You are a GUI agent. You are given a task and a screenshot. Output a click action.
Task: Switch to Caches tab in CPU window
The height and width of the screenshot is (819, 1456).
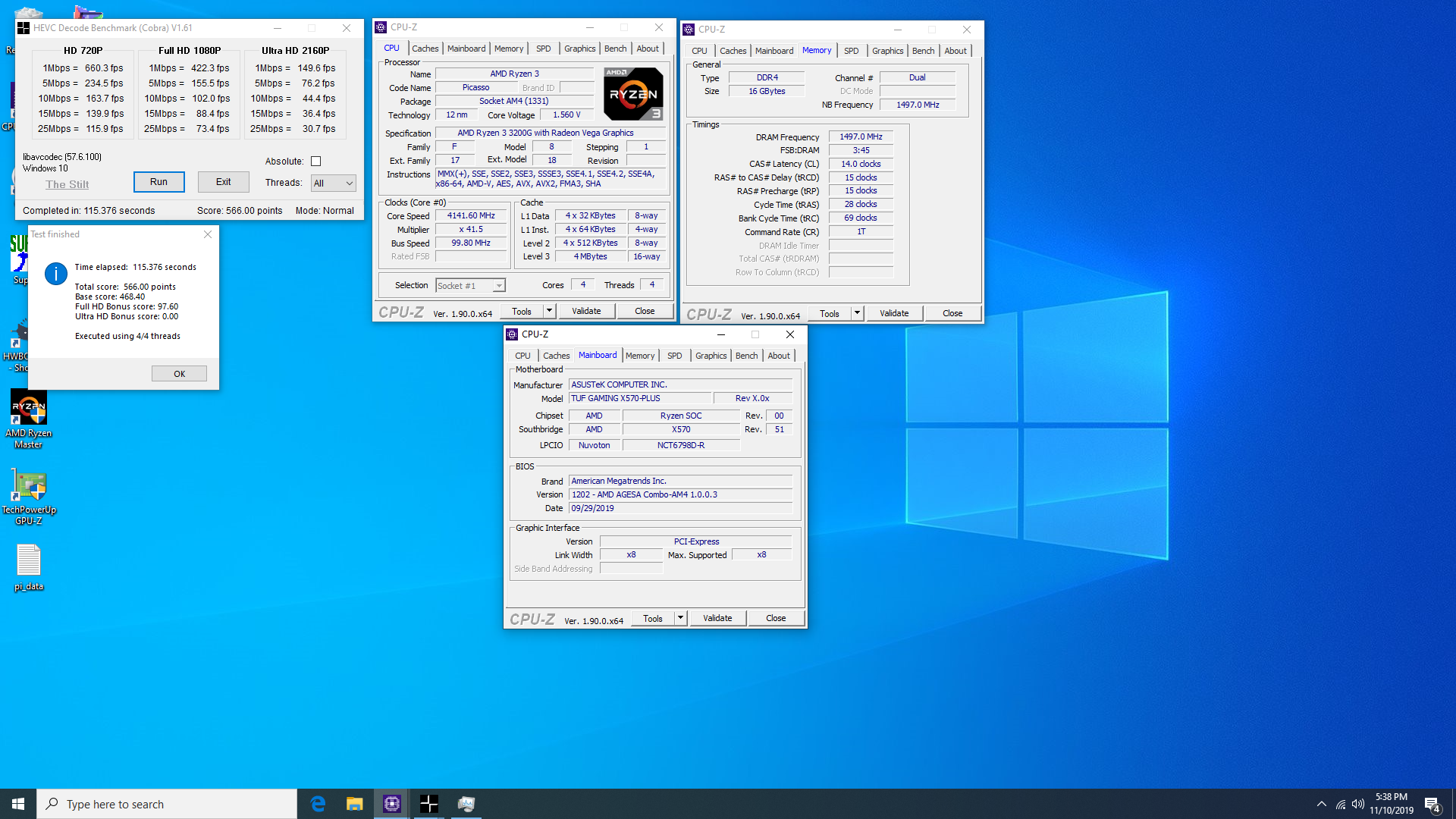coord(425,49)
